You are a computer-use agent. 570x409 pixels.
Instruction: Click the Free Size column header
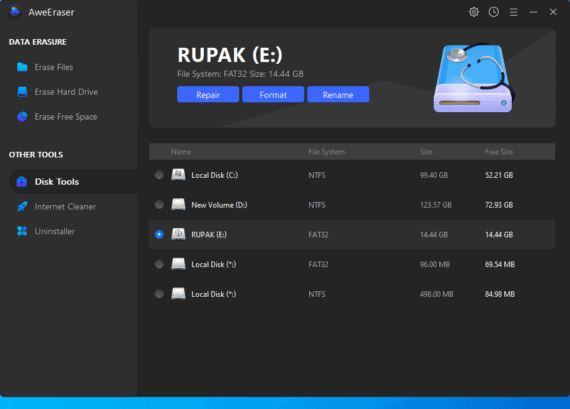coord(499,152)
